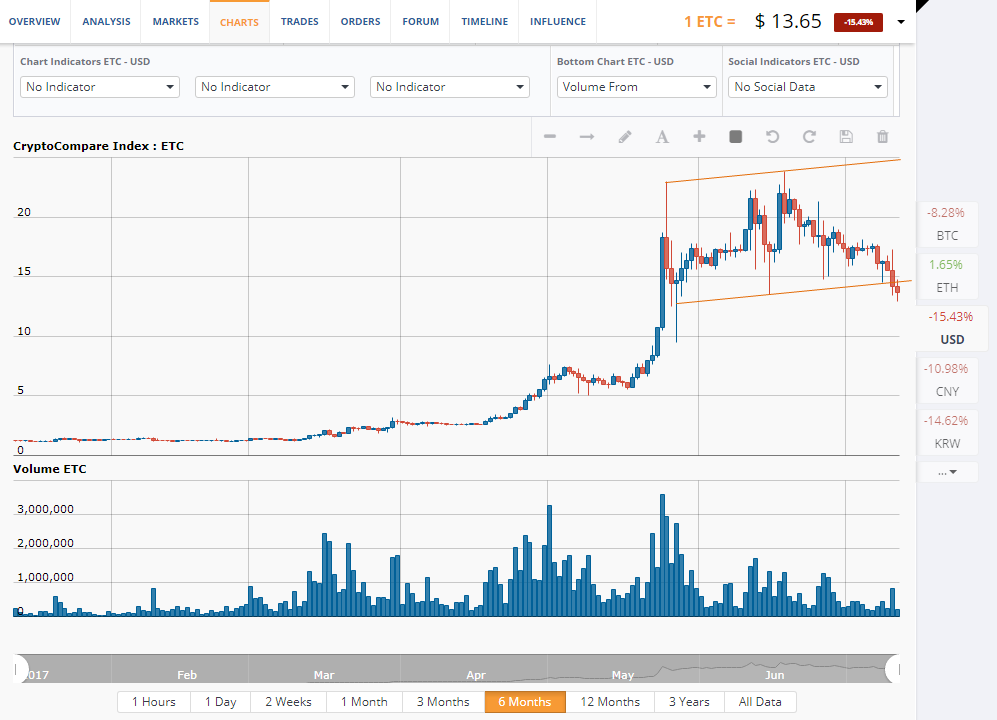Switch to the ANALYSIS tab

[106, 21]
